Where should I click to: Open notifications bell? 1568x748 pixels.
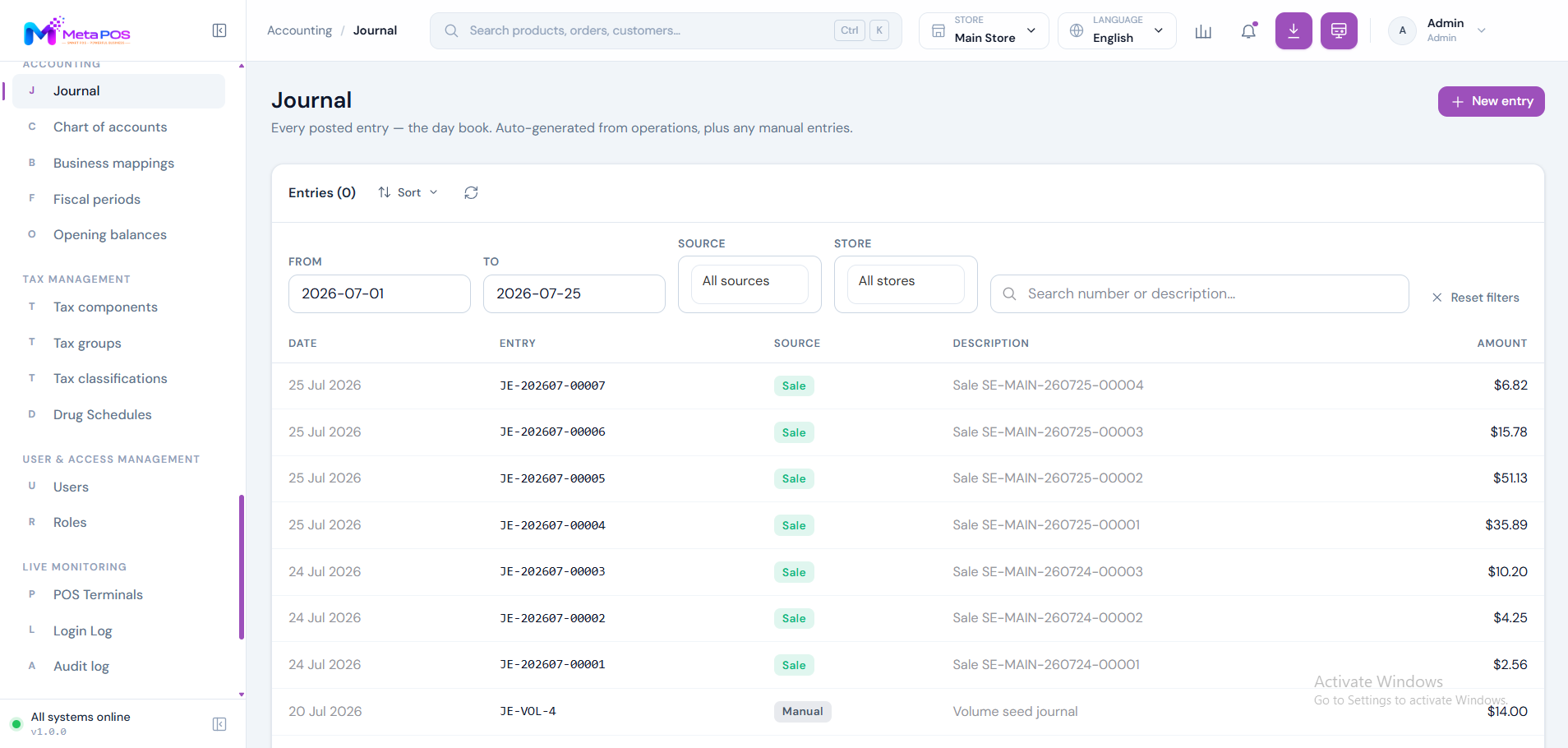(x=1248, y=31)
